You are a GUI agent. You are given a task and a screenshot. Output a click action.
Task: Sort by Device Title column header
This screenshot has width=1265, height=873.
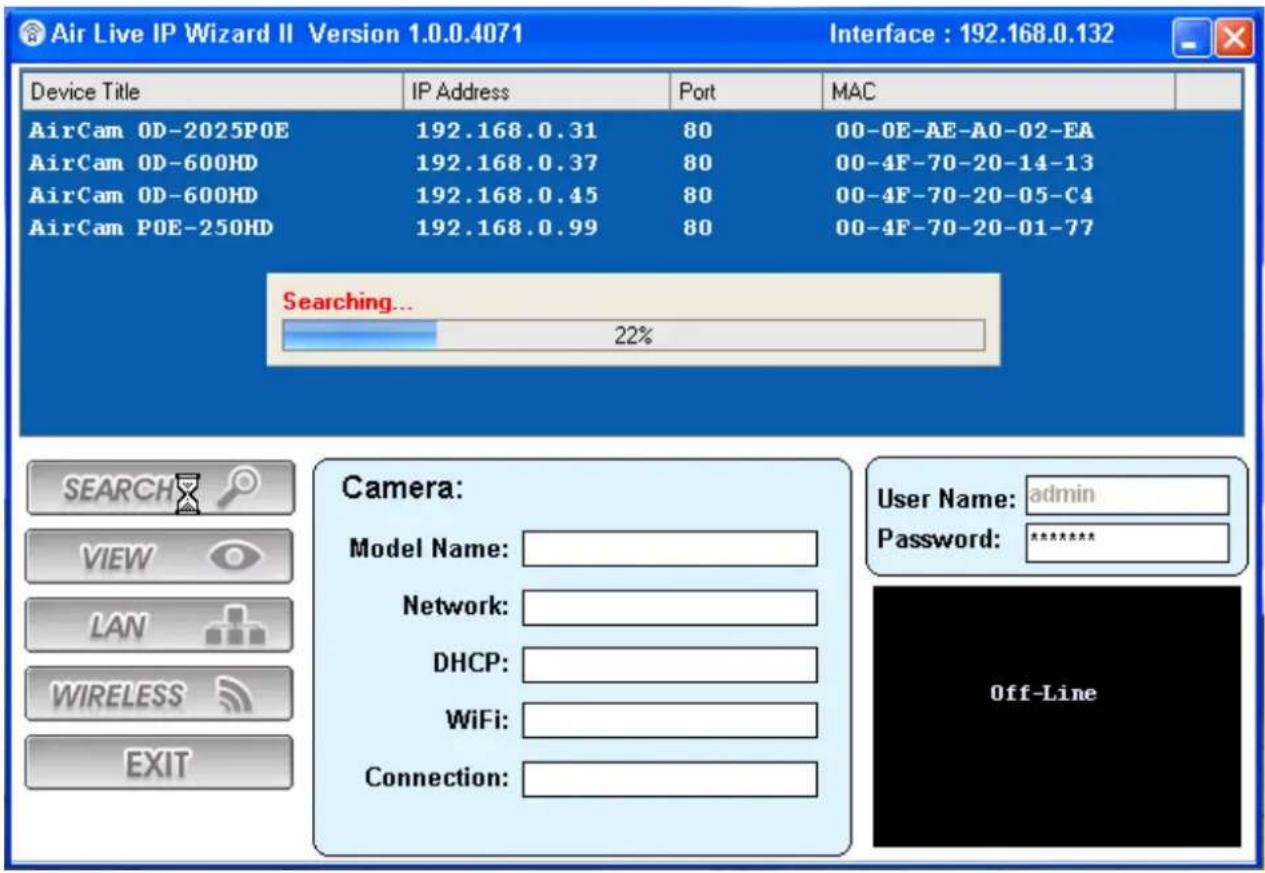tap(212, 92)
